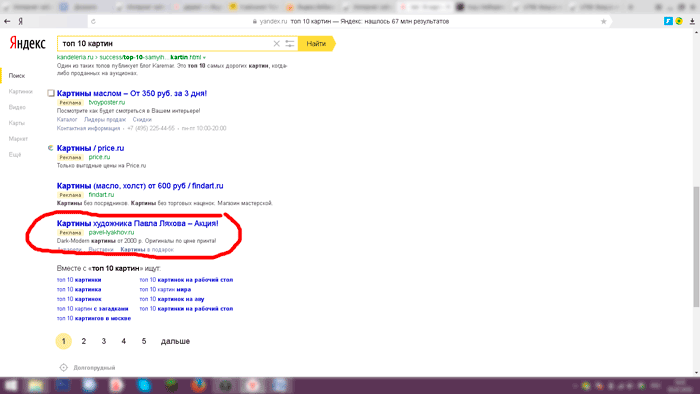
Task: Search related query топ 10 картинки
Action: click(x=79, y=280)
